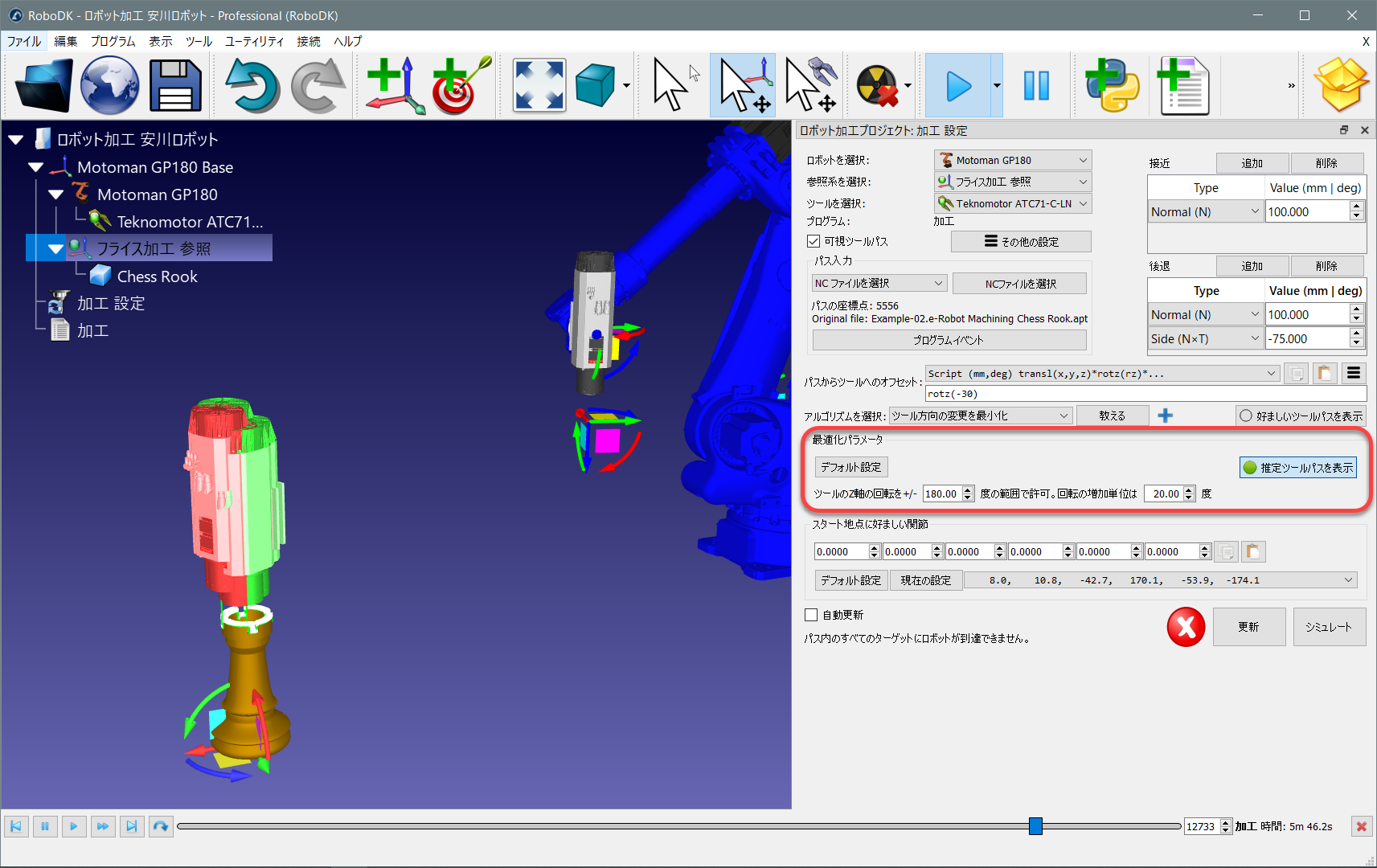Add a reference frame icon
Image resolution: width=1377 pixels, height=868 pixels.
tap(395, 85)
